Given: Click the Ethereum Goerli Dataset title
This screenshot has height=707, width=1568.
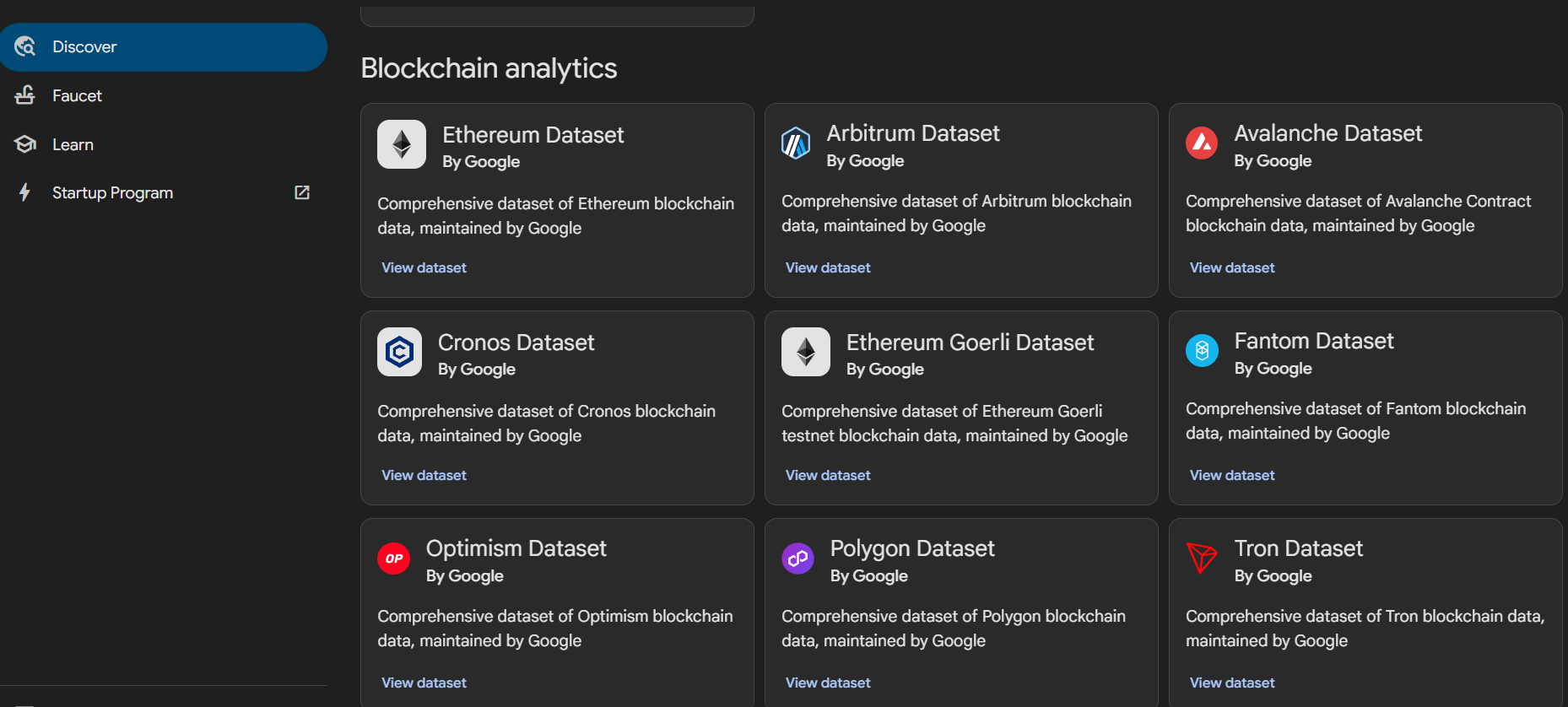Looking at the screenshot, I should pyautogui.click(x=971, y=343).
